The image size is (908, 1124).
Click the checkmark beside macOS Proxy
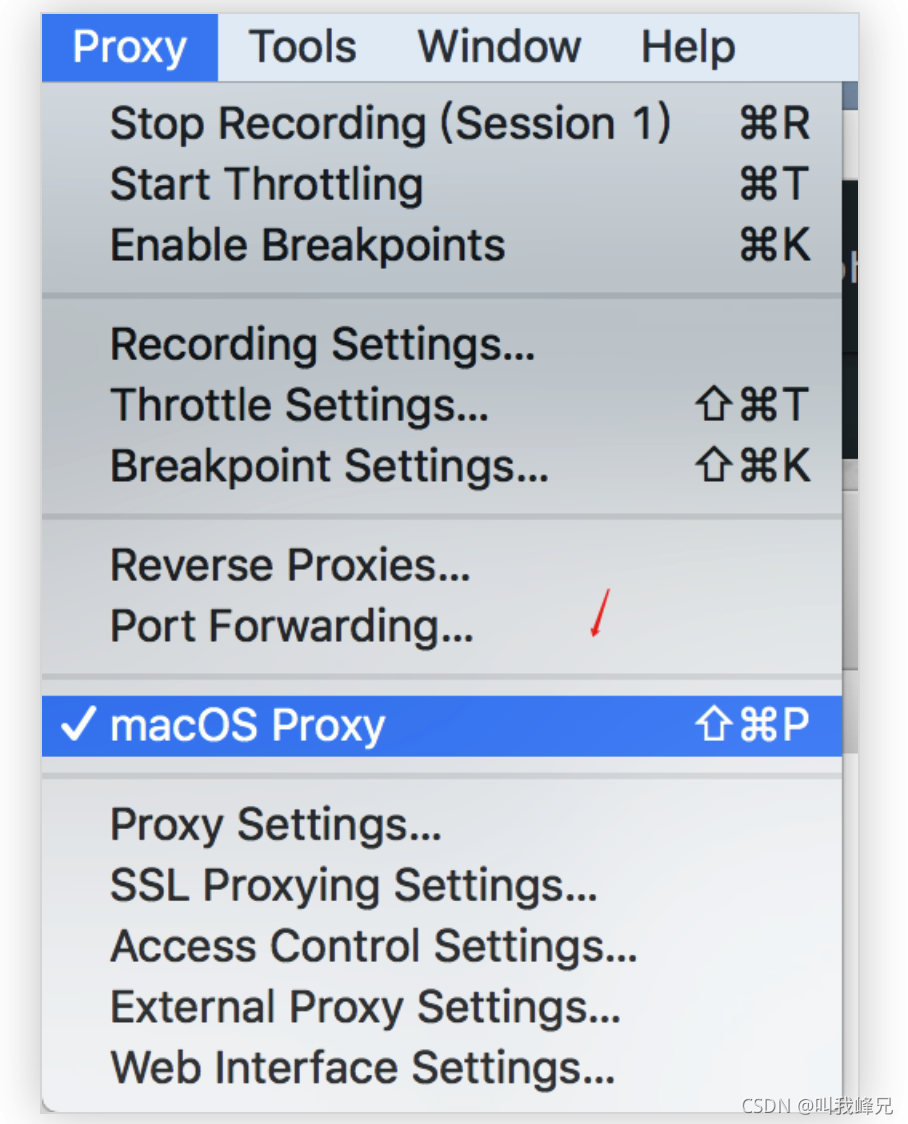[x=78, y=726]
